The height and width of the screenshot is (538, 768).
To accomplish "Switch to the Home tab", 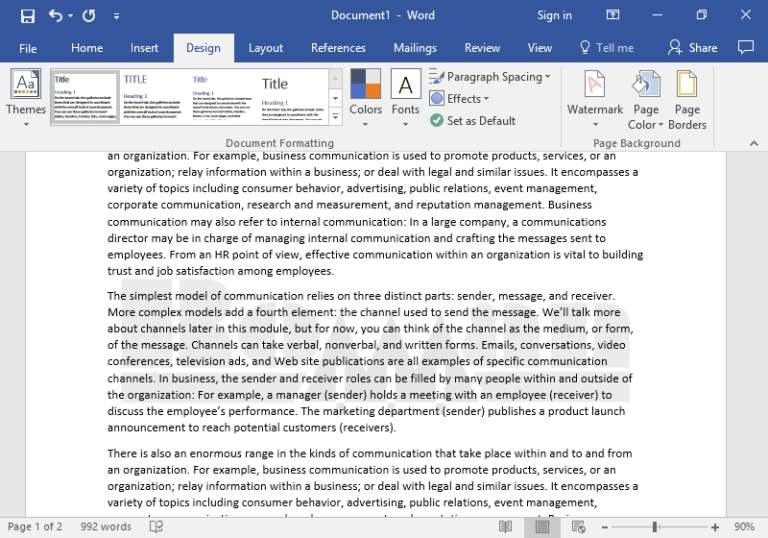I will (x=87, y=48).
